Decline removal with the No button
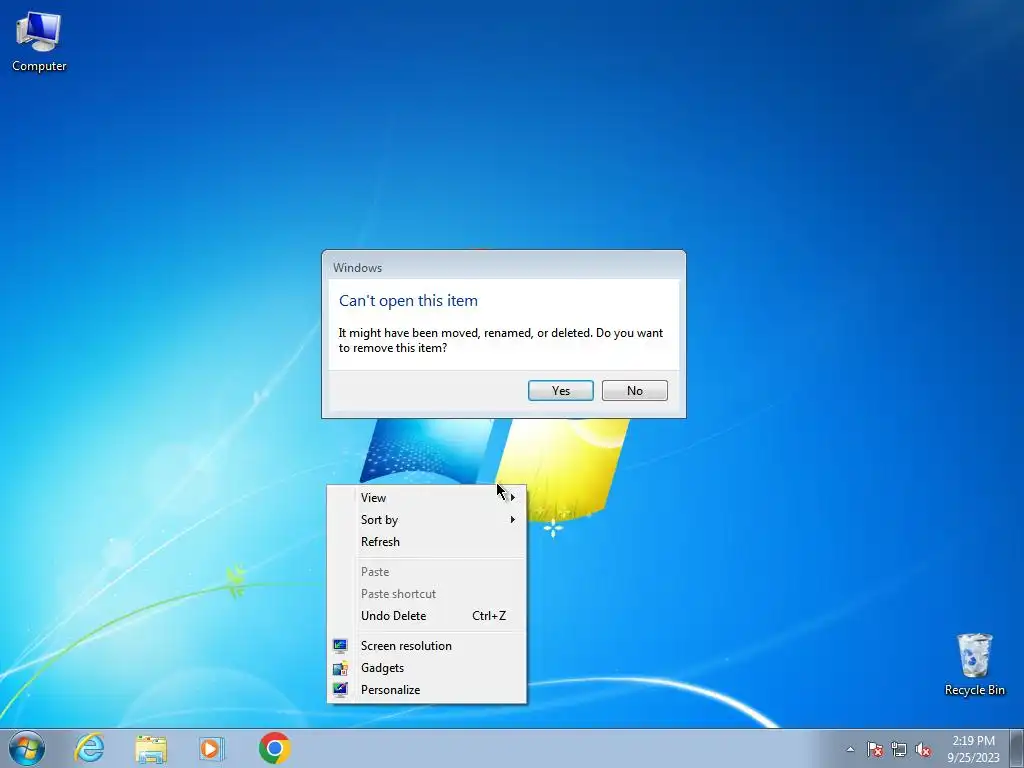Screen dimensions: 1024x768 634,391
